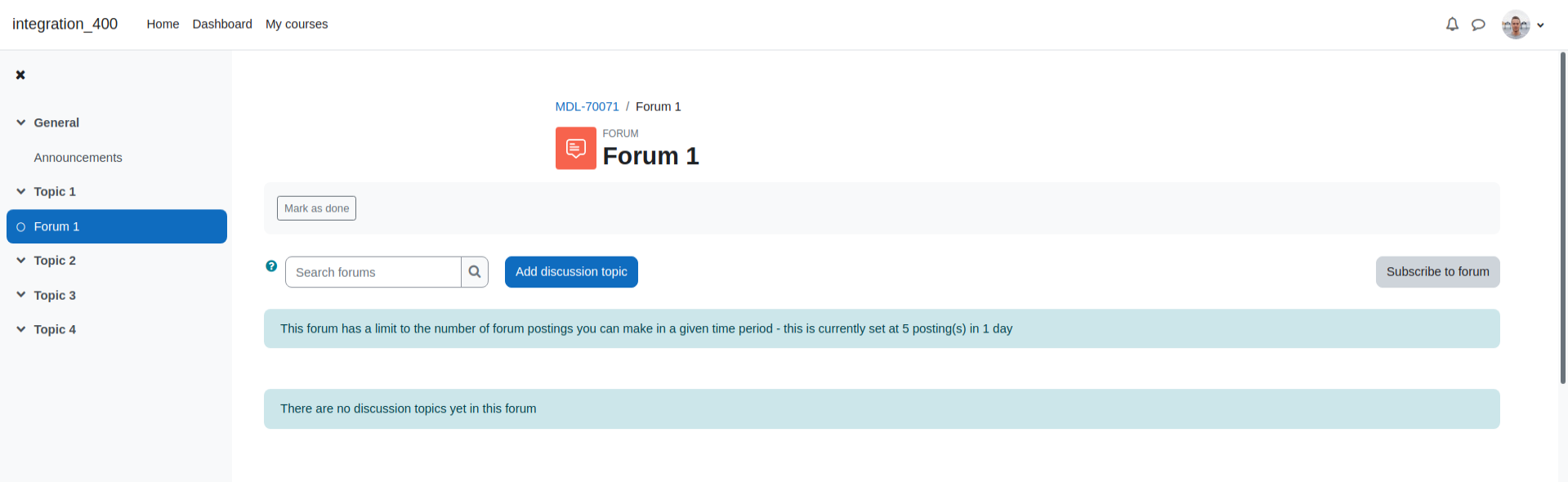1568x482 pixels.
Task: Expand the Topic 4 section chevron
Action: (20, 329)
